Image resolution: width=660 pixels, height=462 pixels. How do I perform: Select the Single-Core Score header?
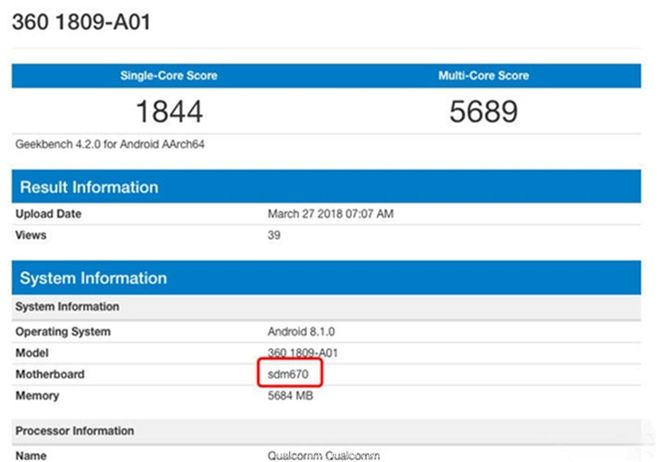(168, 76)
